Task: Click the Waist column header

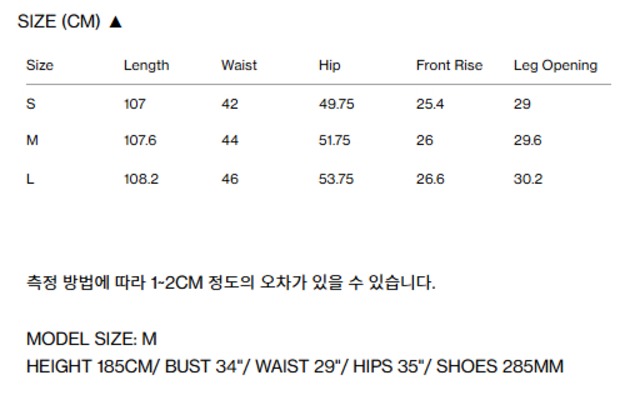Action: [239, 65]
